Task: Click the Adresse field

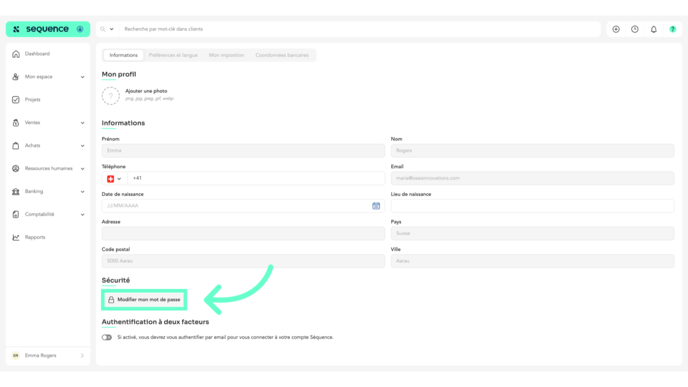Action: [243, 233]
